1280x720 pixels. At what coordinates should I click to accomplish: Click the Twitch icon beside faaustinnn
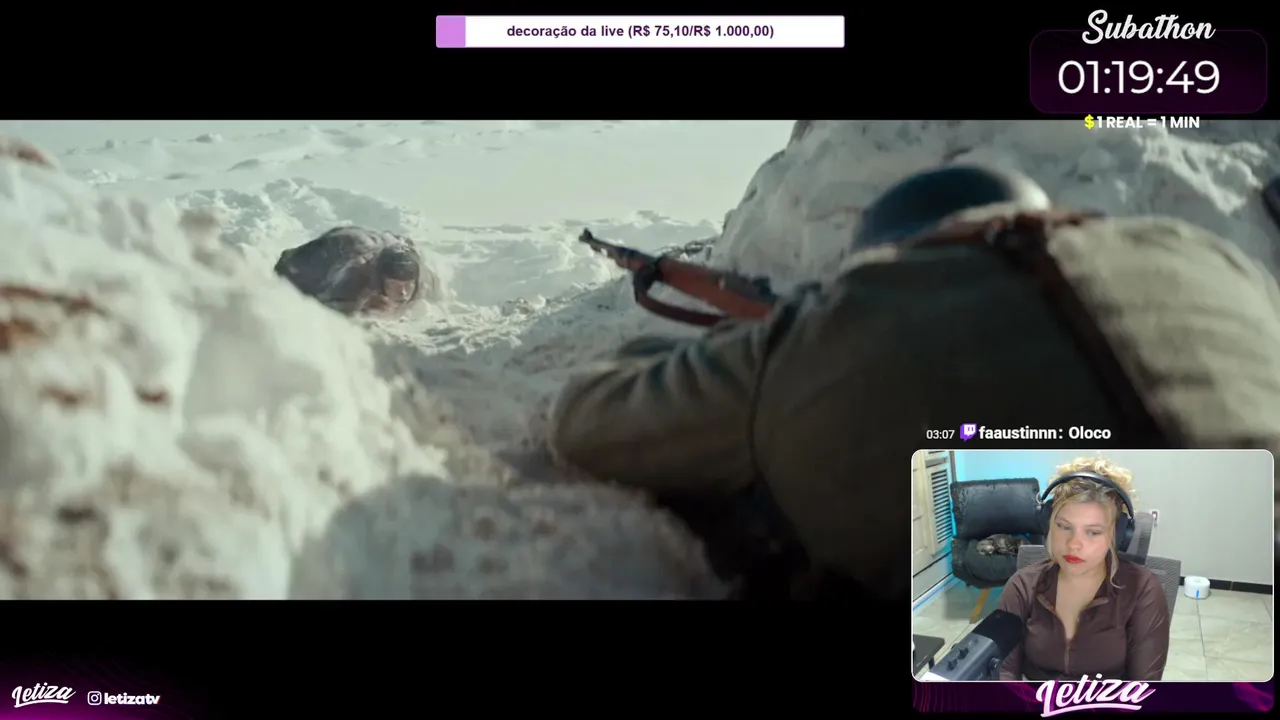[x=967, y=433]
